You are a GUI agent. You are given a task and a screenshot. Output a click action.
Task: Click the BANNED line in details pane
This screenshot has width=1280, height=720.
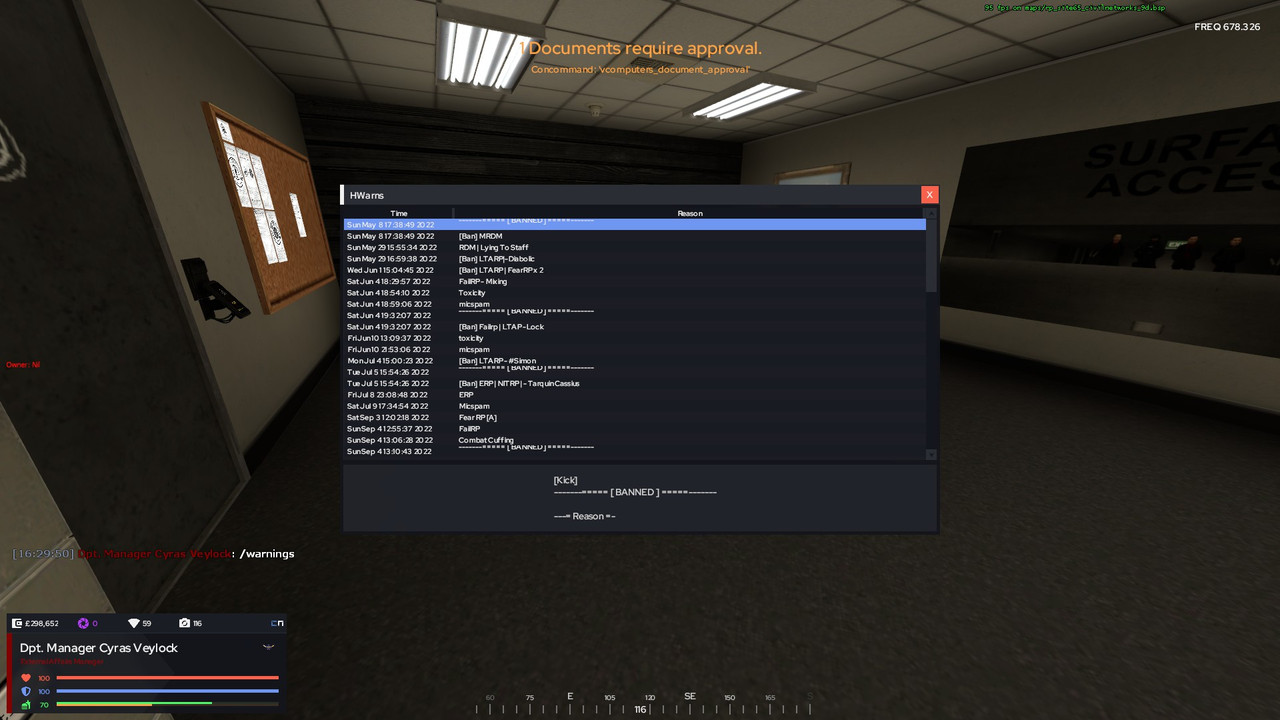click(x=635, y=492)
